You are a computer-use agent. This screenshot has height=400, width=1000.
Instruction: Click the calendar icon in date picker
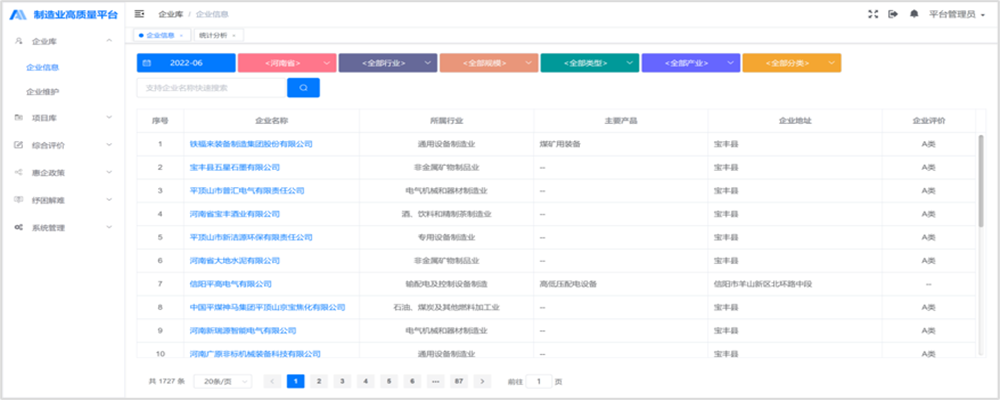(x=147, y=63)
